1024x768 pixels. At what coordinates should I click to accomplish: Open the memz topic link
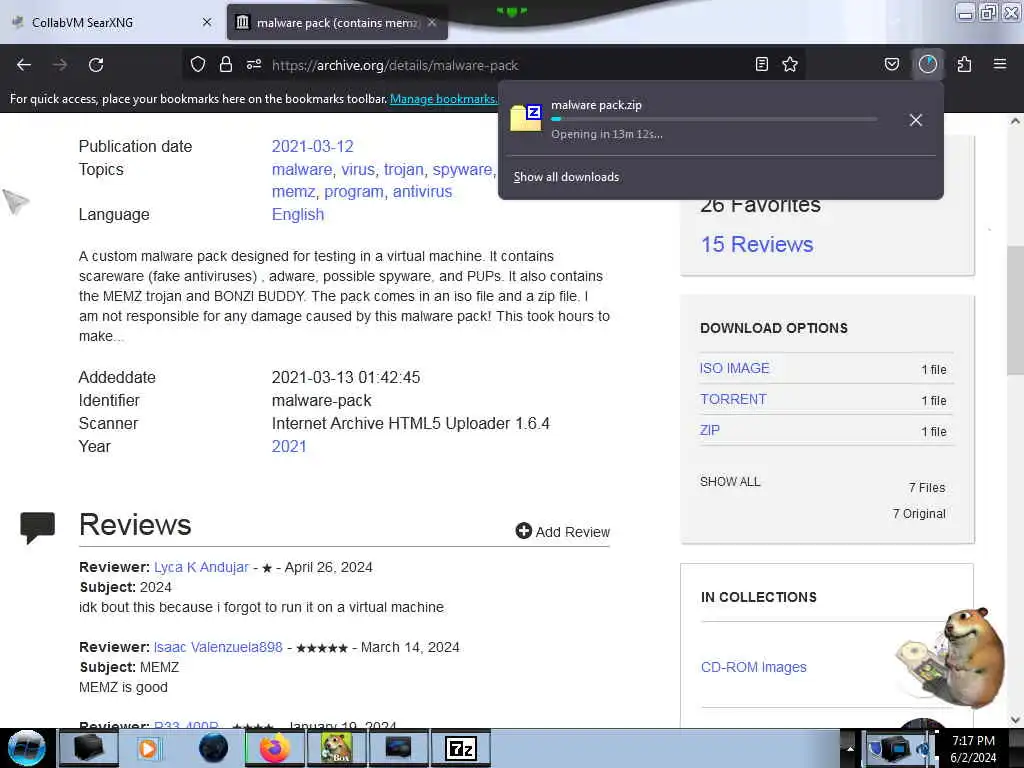[293, 192]
